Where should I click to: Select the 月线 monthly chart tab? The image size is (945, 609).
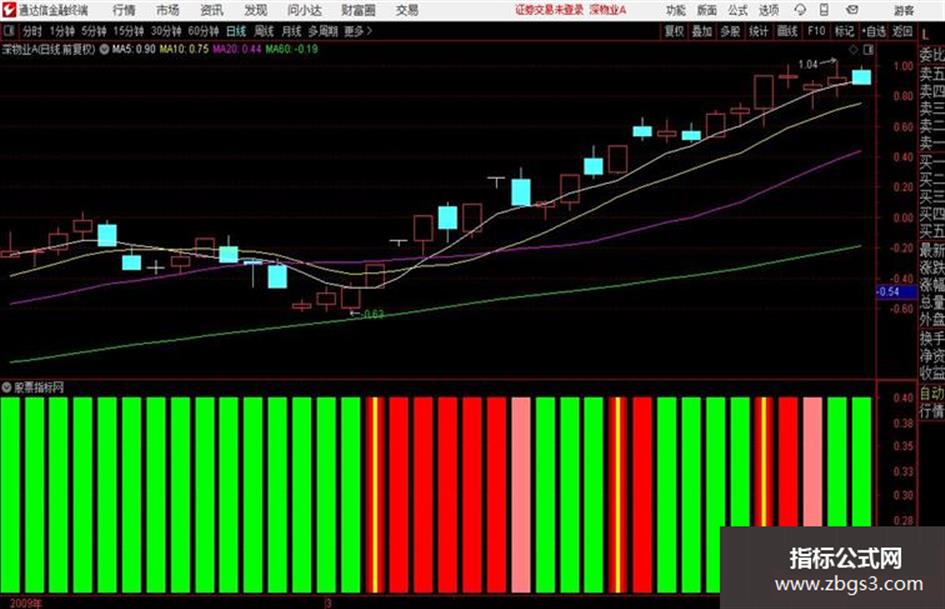pyautogui.click(x=292, y=31)
